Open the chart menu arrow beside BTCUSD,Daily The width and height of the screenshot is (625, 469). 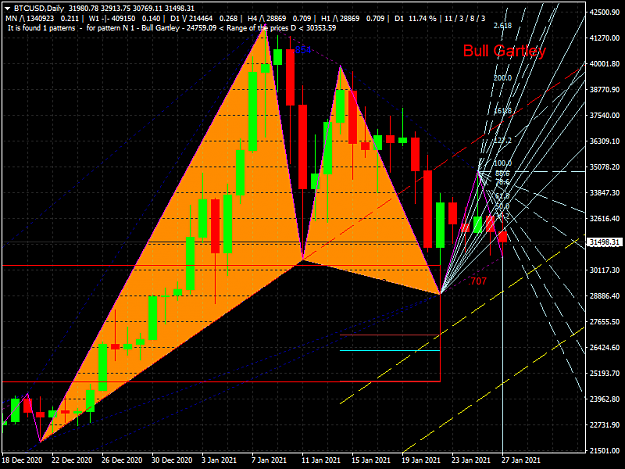pyautogui.click(x=8, y=8)
